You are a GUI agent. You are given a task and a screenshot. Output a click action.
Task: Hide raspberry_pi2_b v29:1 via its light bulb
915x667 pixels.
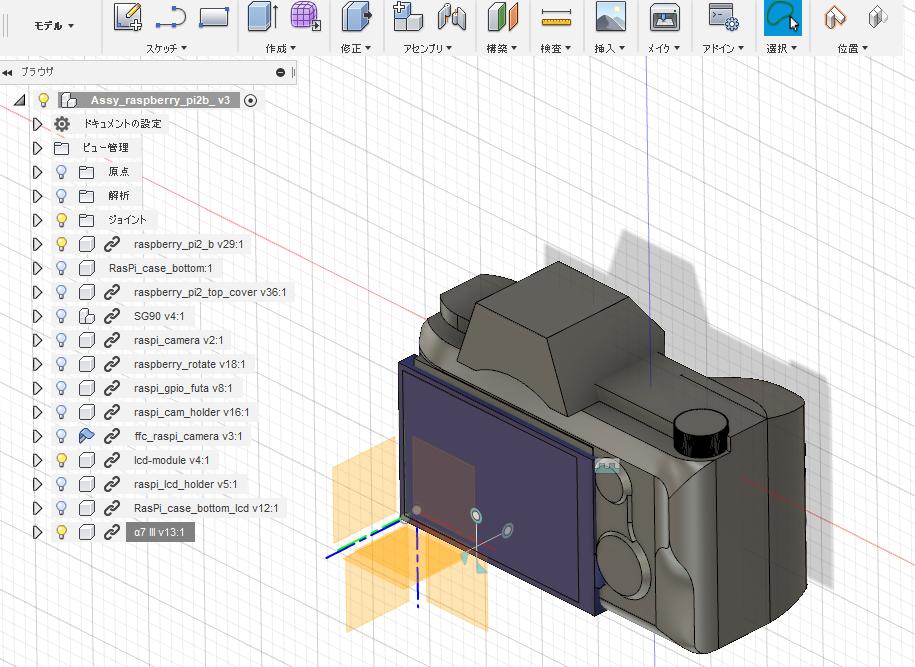click(x=61, y=244)
